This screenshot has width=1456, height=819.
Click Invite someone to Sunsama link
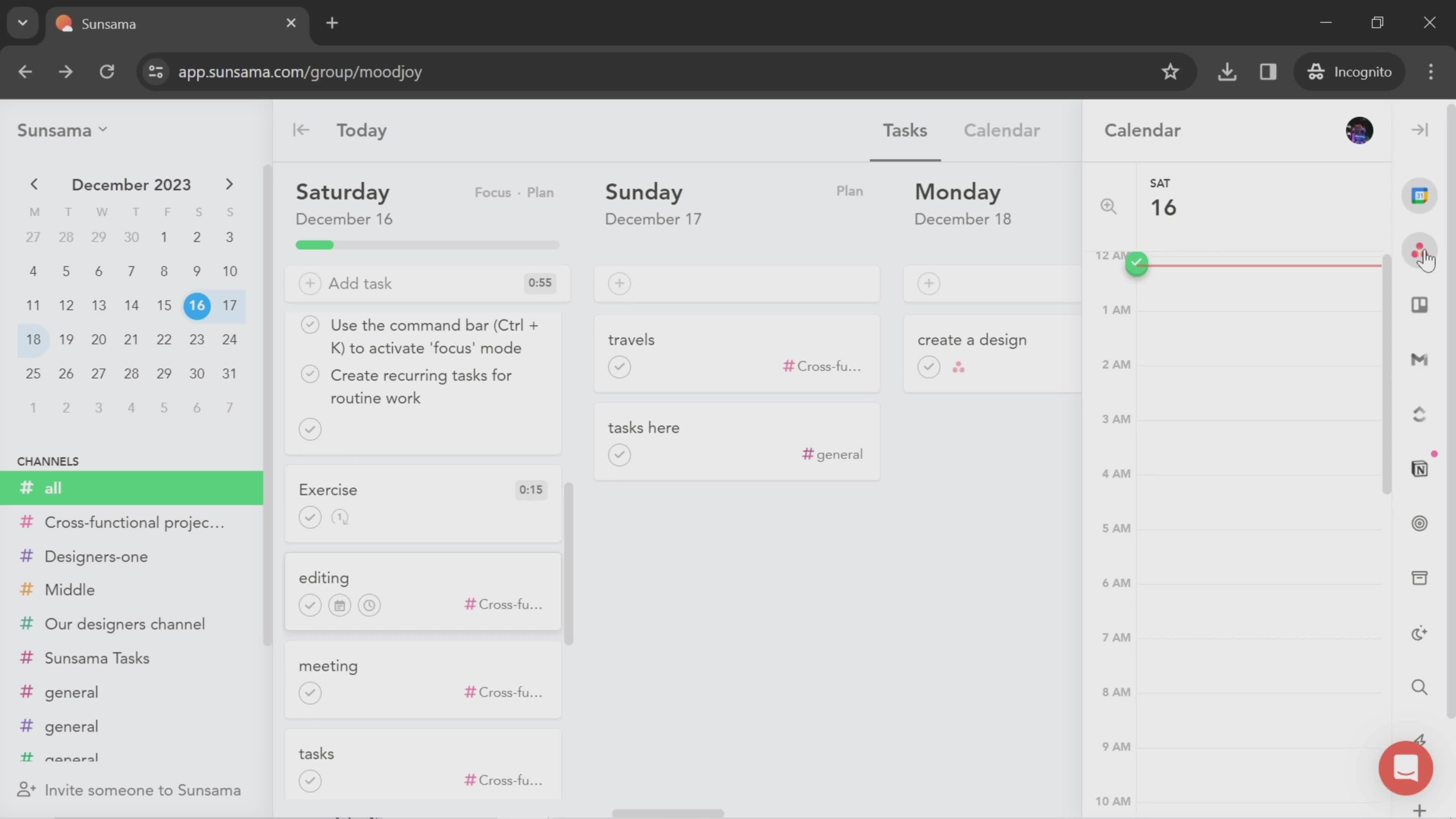[x=142, y=790]
